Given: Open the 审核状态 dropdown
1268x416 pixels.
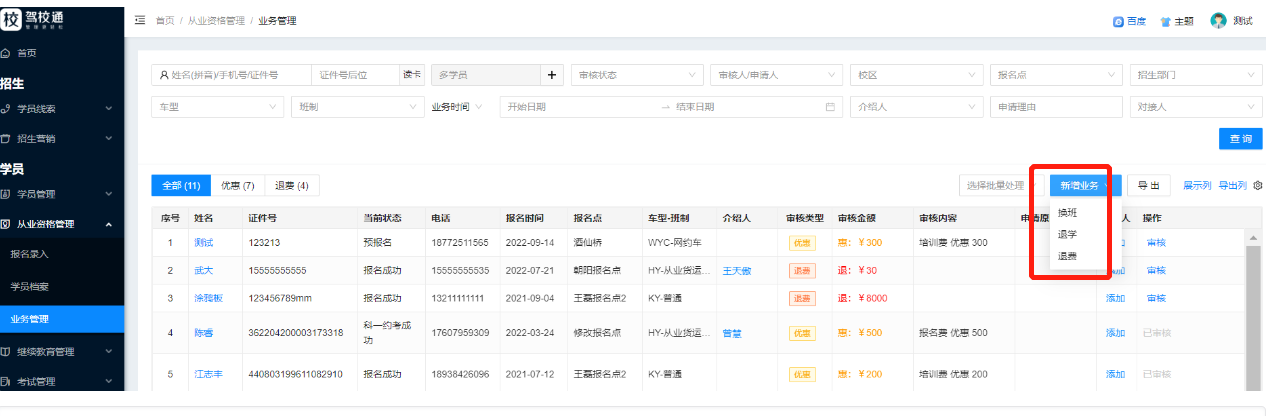Looking at the screenshot, I should (x=637, y=75).
